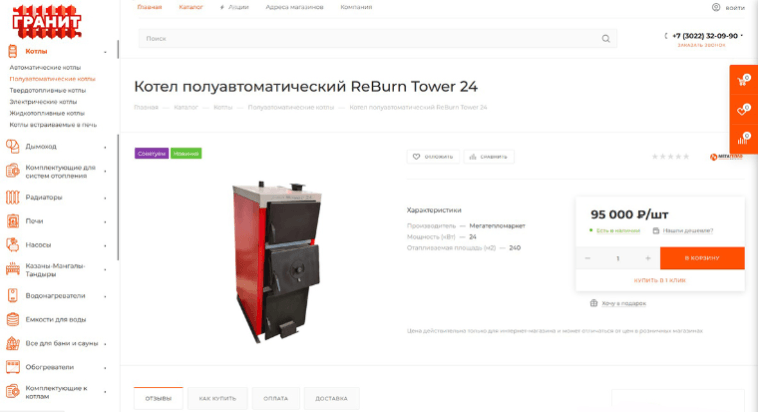This screenshot has width=758, height=413.
Task: Click the Радиаторы category icon
Action: (x=13, y=197)
